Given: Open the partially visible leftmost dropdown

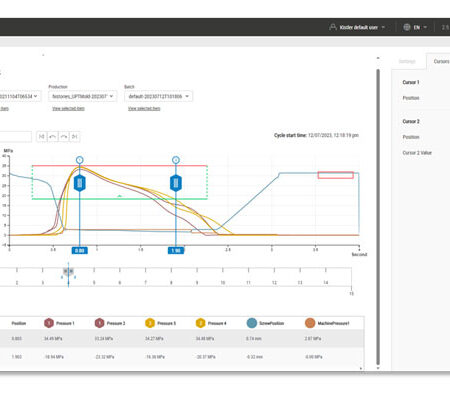Looking at the screenshot, I should [20, 96].
